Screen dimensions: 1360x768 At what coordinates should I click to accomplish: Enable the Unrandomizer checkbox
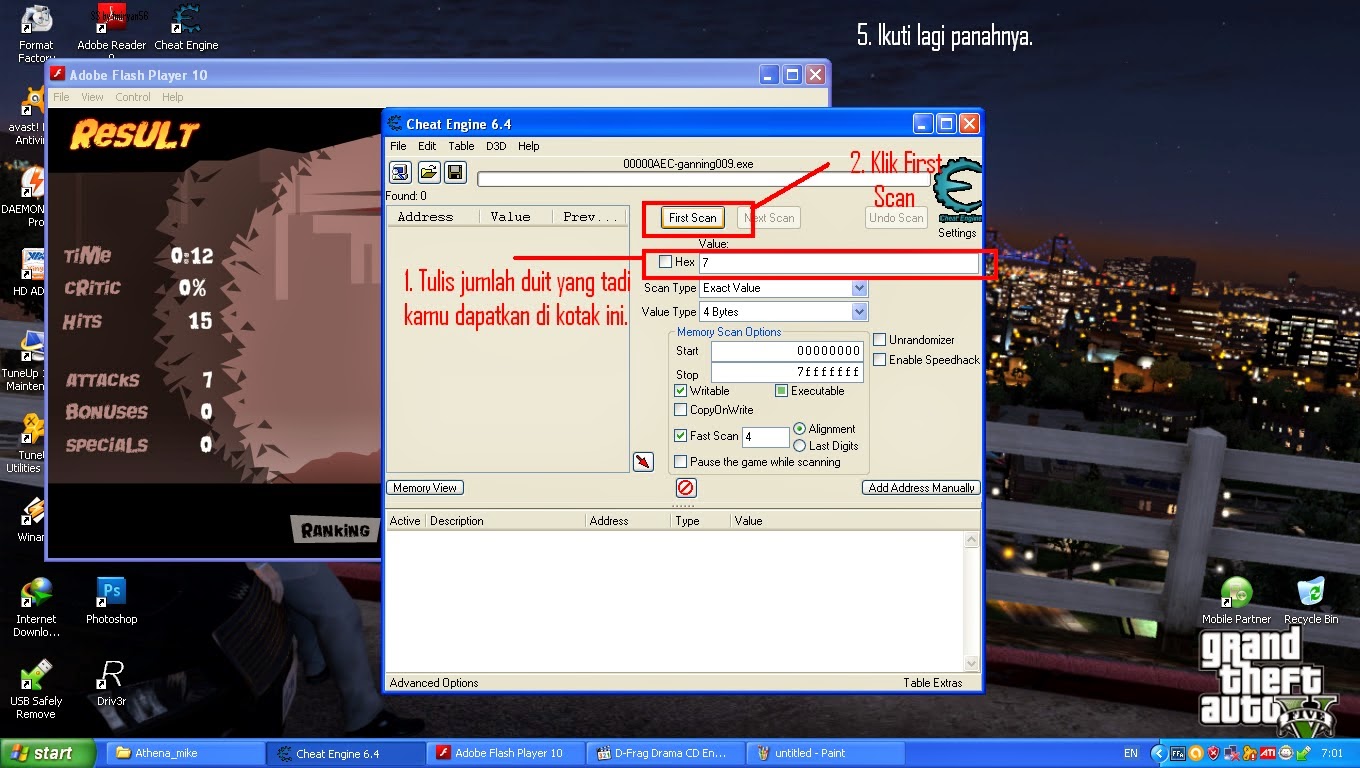880,340
